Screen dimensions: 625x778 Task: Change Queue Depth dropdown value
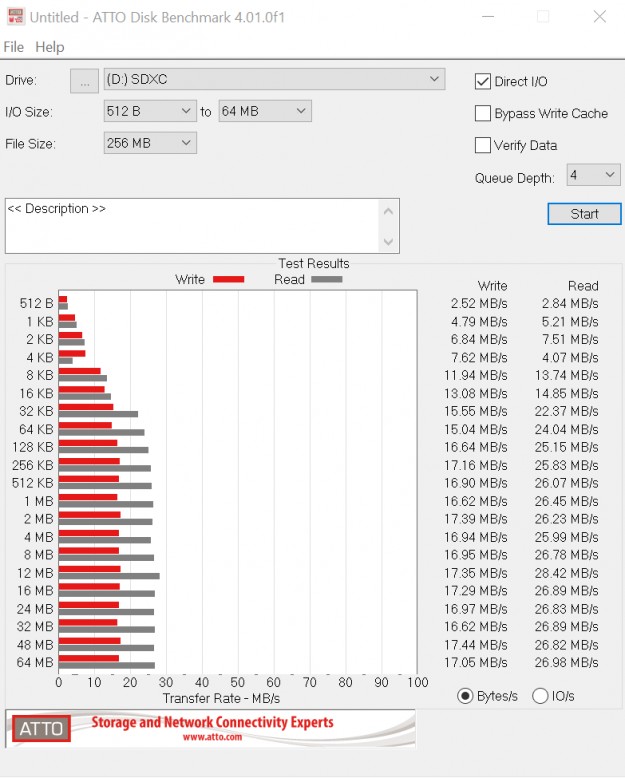click(x=593, y=176)
